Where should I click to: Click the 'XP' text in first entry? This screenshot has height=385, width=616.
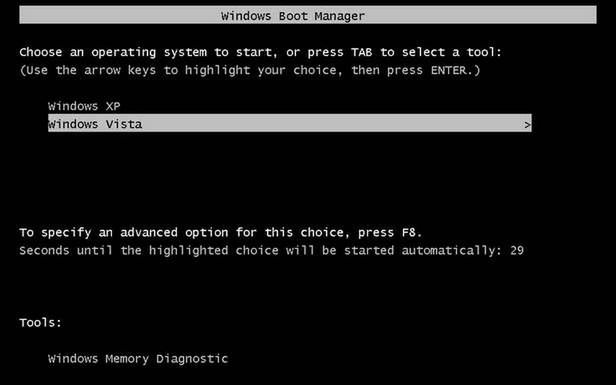click(113, 106)
